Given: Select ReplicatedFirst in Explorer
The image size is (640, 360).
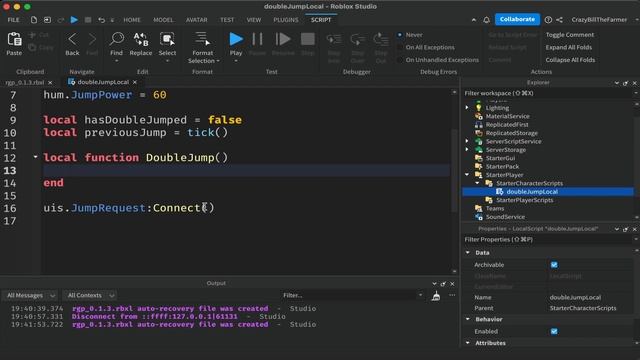Looking at the screenshot, I should coord(507,124).
